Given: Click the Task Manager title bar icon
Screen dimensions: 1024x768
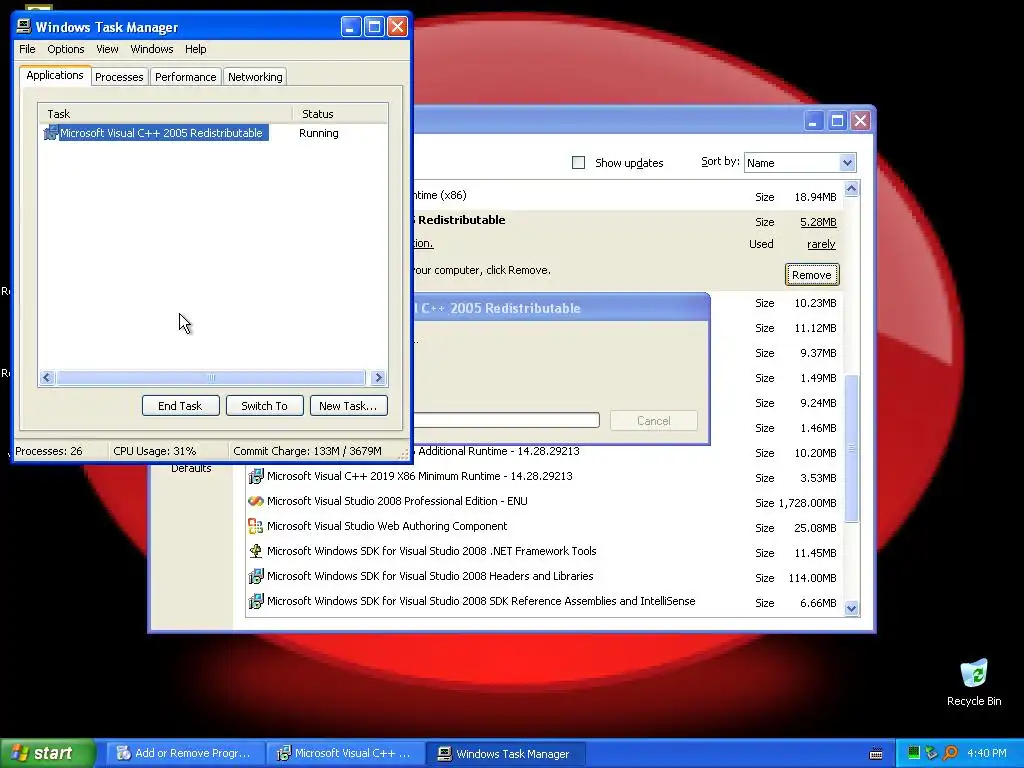Looking at the screenshot, I should tap(24, 26).
